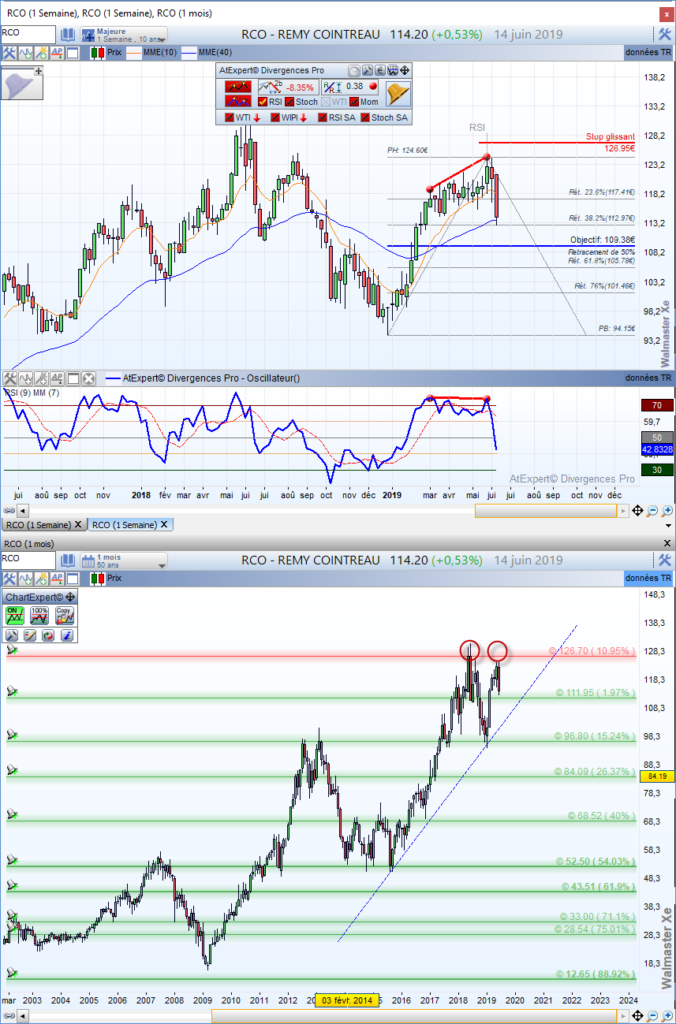676x1024 pixels.
Task: Toggle the RSI checkbox
Action: coord(262,102)
